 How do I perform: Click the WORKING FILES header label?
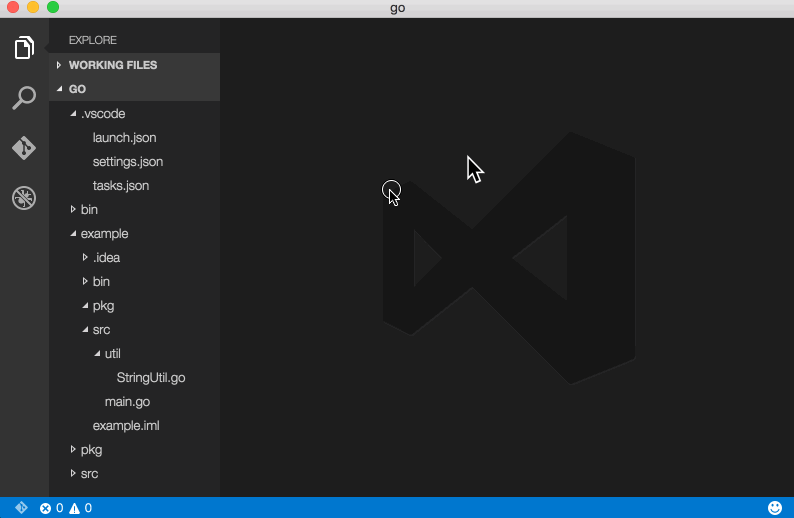click(113, 65)
